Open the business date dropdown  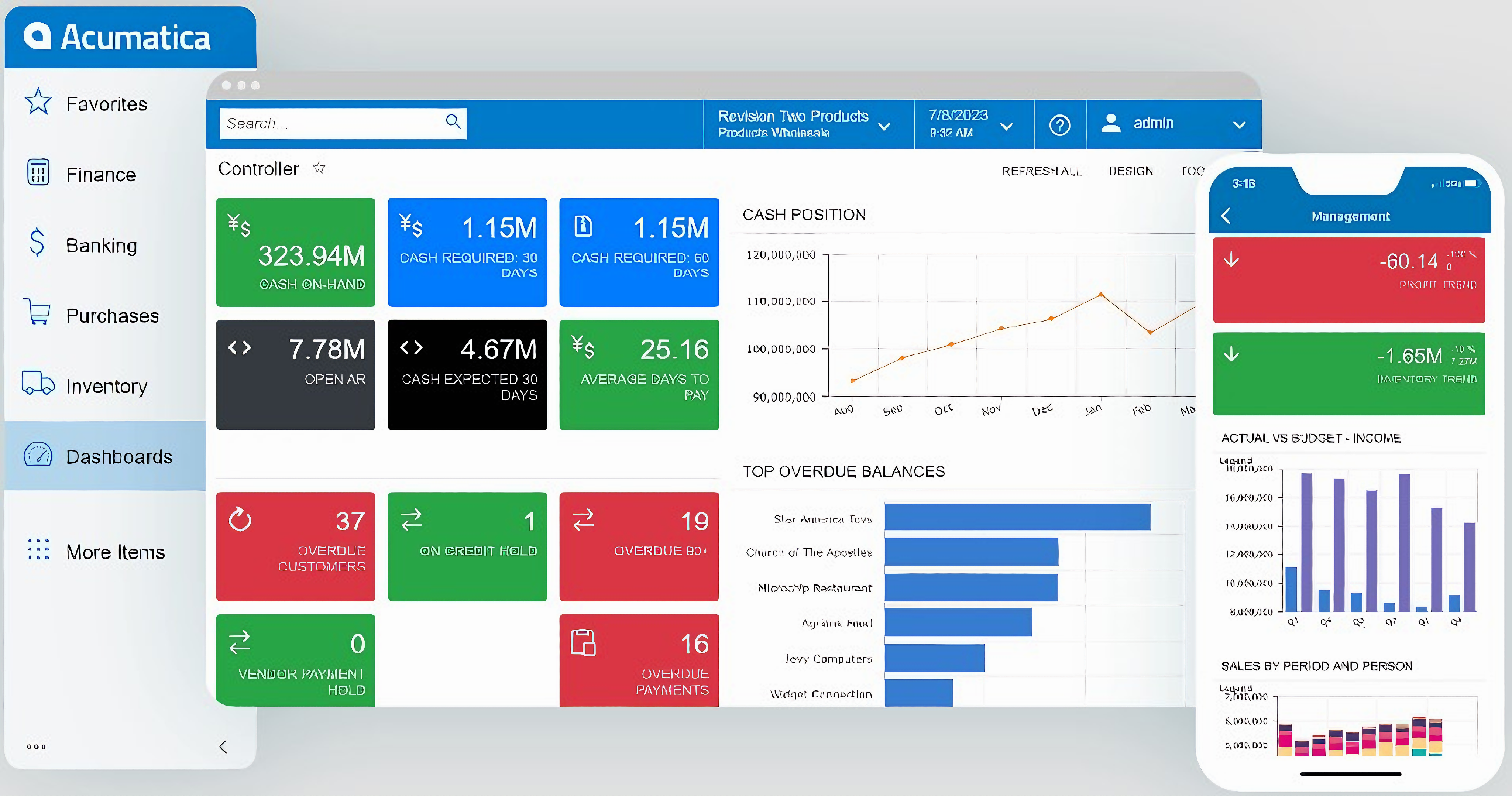1006,126
